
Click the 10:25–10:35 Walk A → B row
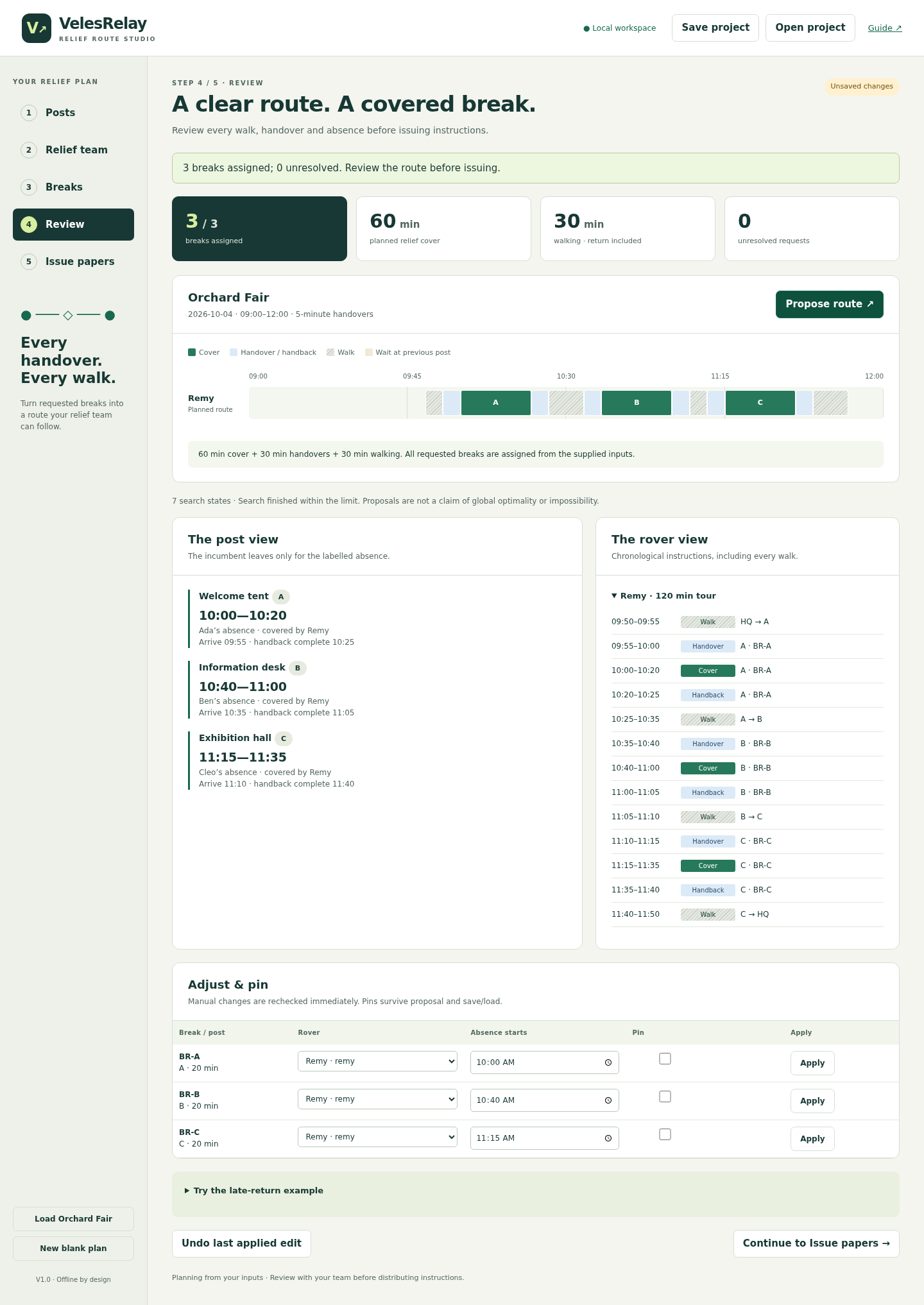coord(748,720)
